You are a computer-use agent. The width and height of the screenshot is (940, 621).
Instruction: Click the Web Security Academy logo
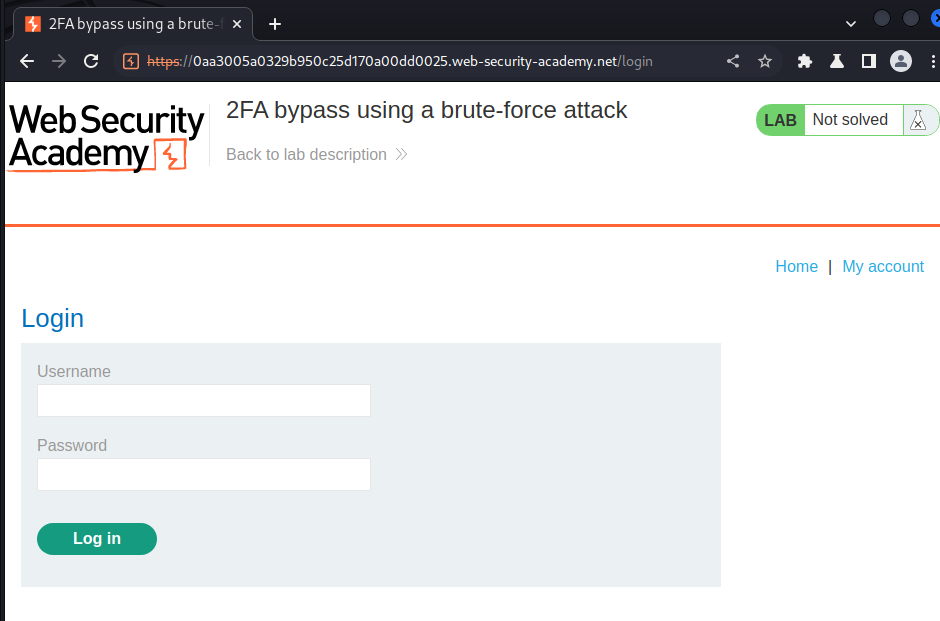click(x=106, y=137)
